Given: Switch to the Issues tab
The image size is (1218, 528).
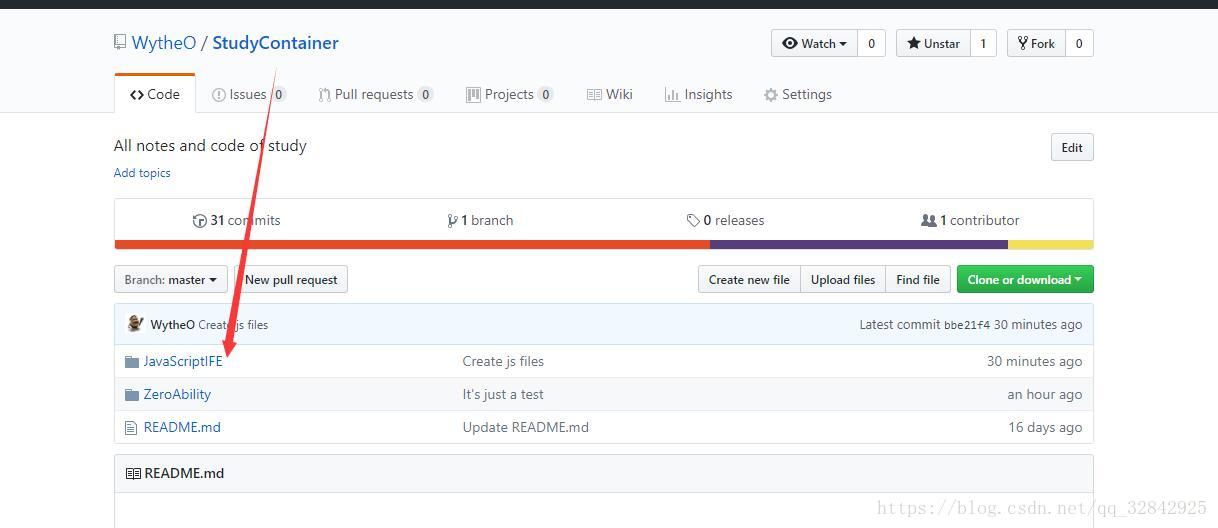Looking at the screenshot, I should (249, 94).
